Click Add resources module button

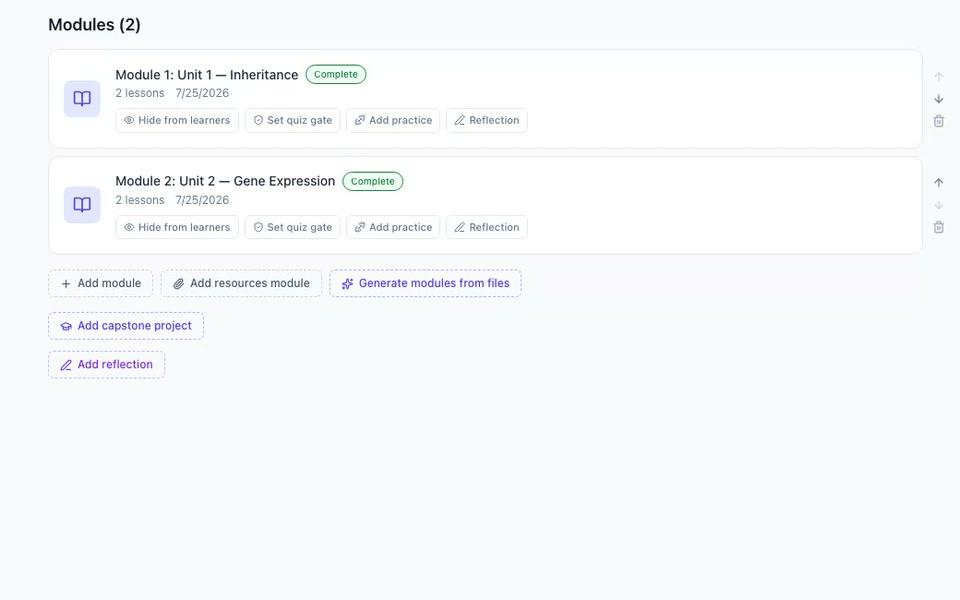[241, 283]
